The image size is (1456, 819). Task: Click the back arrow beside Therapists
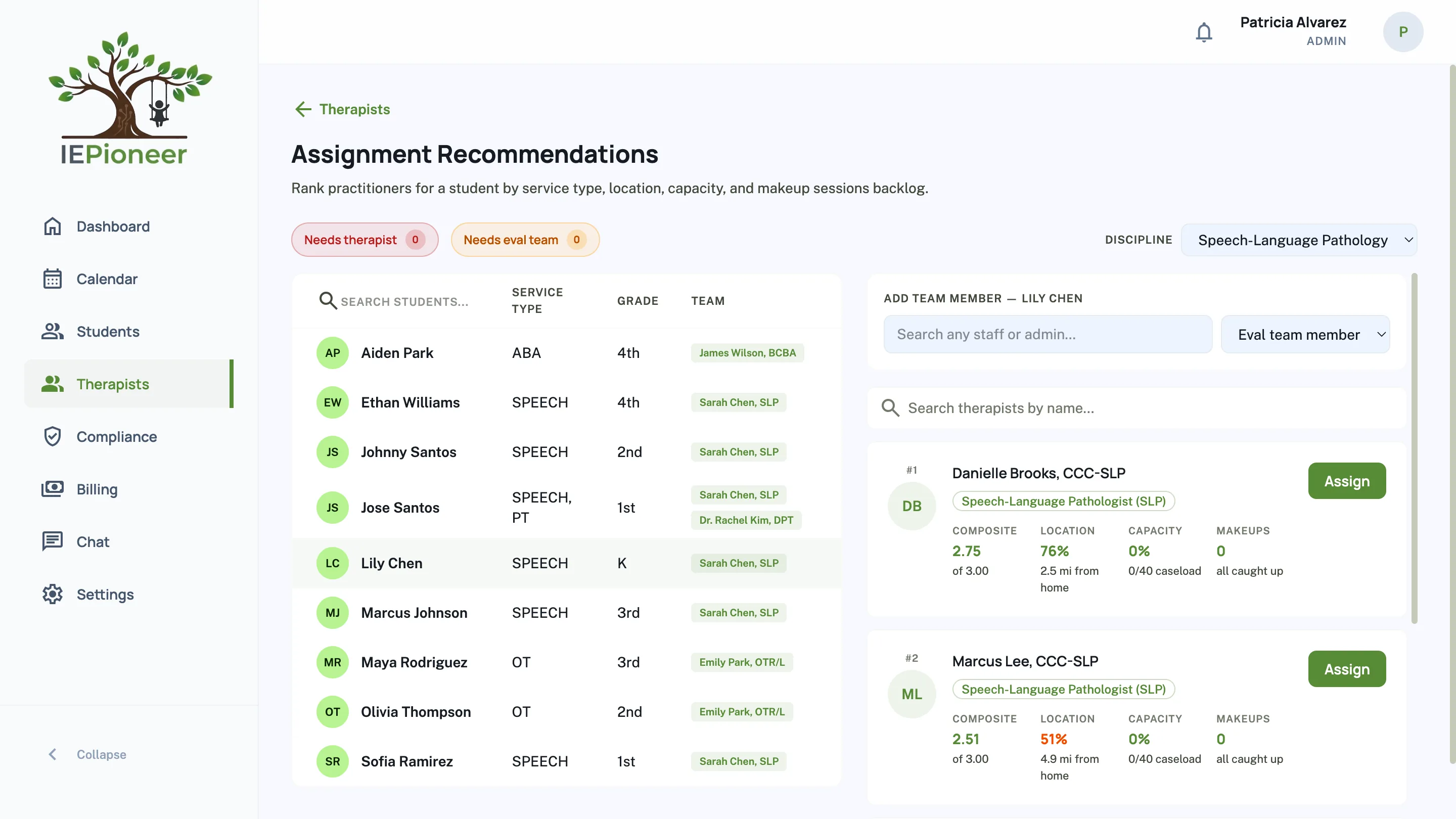pyautogui.click(x=303, y=109)
